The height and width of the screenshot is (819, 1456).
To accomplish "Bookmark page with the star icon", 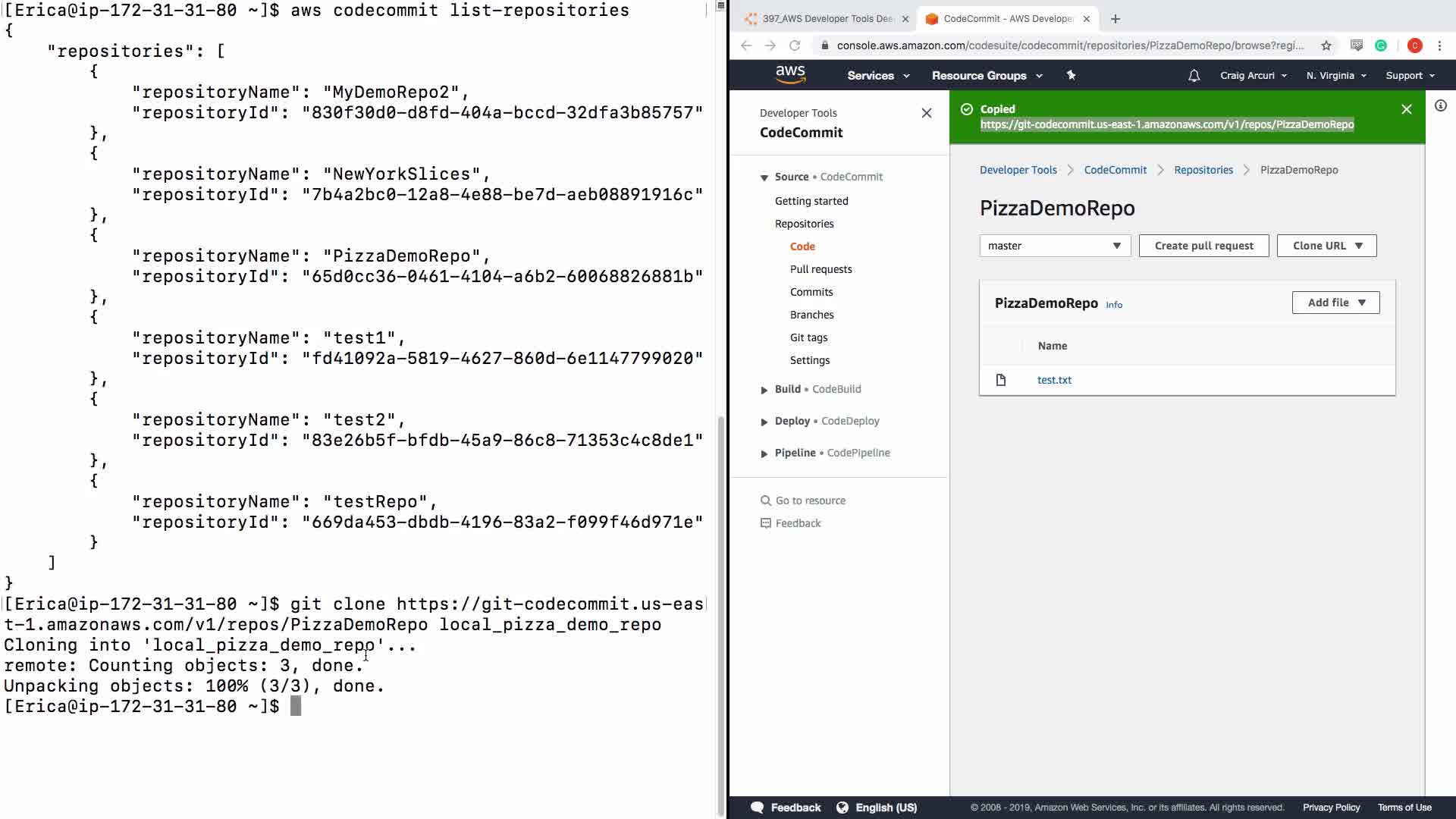I will coord(1326,45).
